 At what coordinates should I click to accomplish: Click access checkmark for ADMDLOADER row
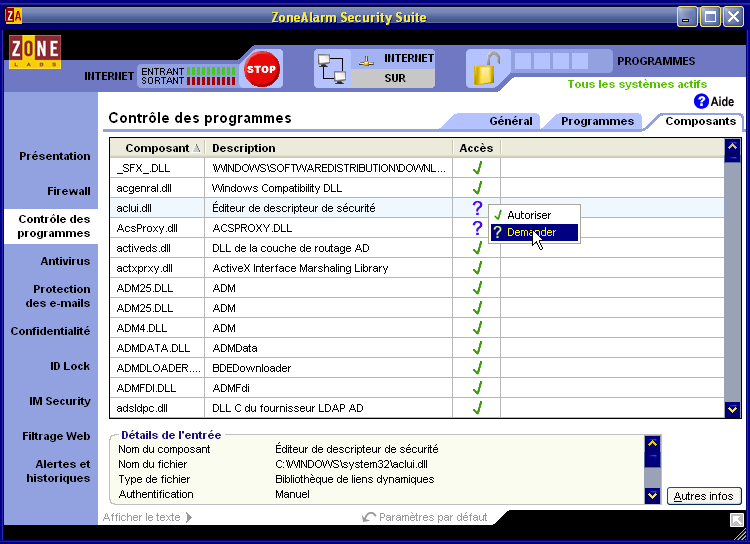[477, 368]
